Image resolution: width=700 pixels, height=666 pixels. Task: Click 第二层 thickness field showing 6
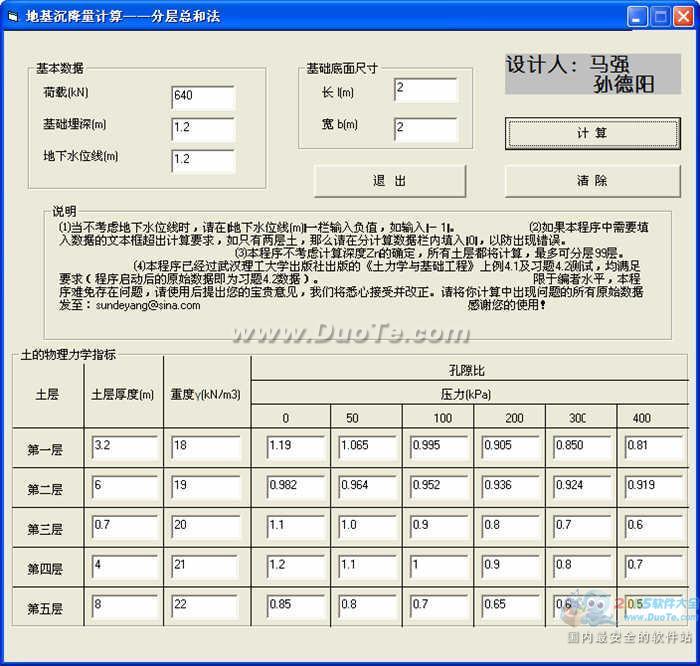[x=125, y=487]
